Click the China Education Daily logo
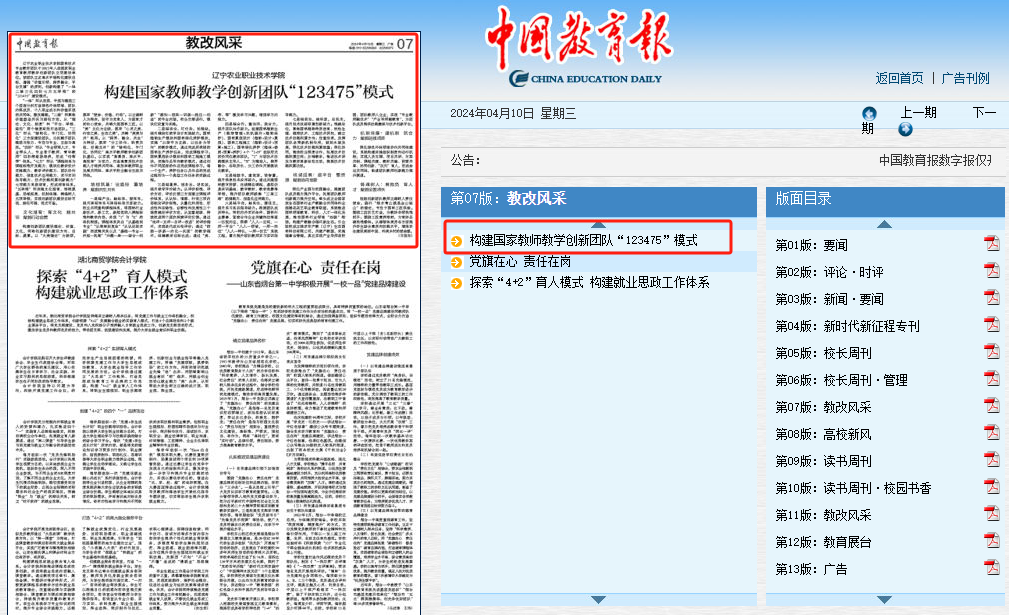 [579, 46]
